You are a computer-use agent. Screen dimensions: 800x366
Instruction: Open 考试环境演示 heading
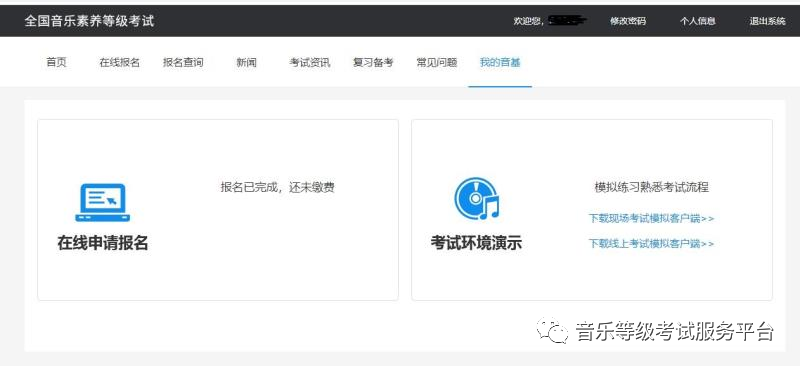pyautogui.click(x=477, y=243)
